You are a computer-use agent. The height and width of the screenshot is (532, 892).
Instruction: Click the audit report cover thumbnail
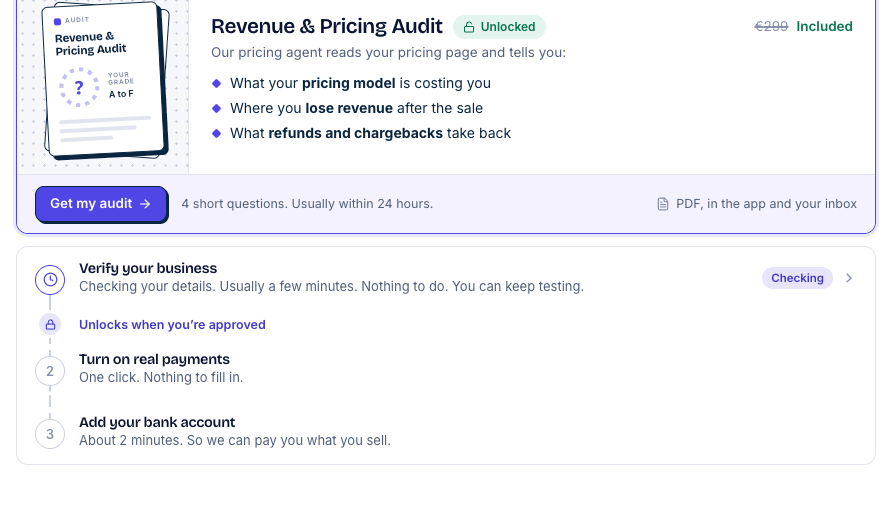click(x=106, y=81)
